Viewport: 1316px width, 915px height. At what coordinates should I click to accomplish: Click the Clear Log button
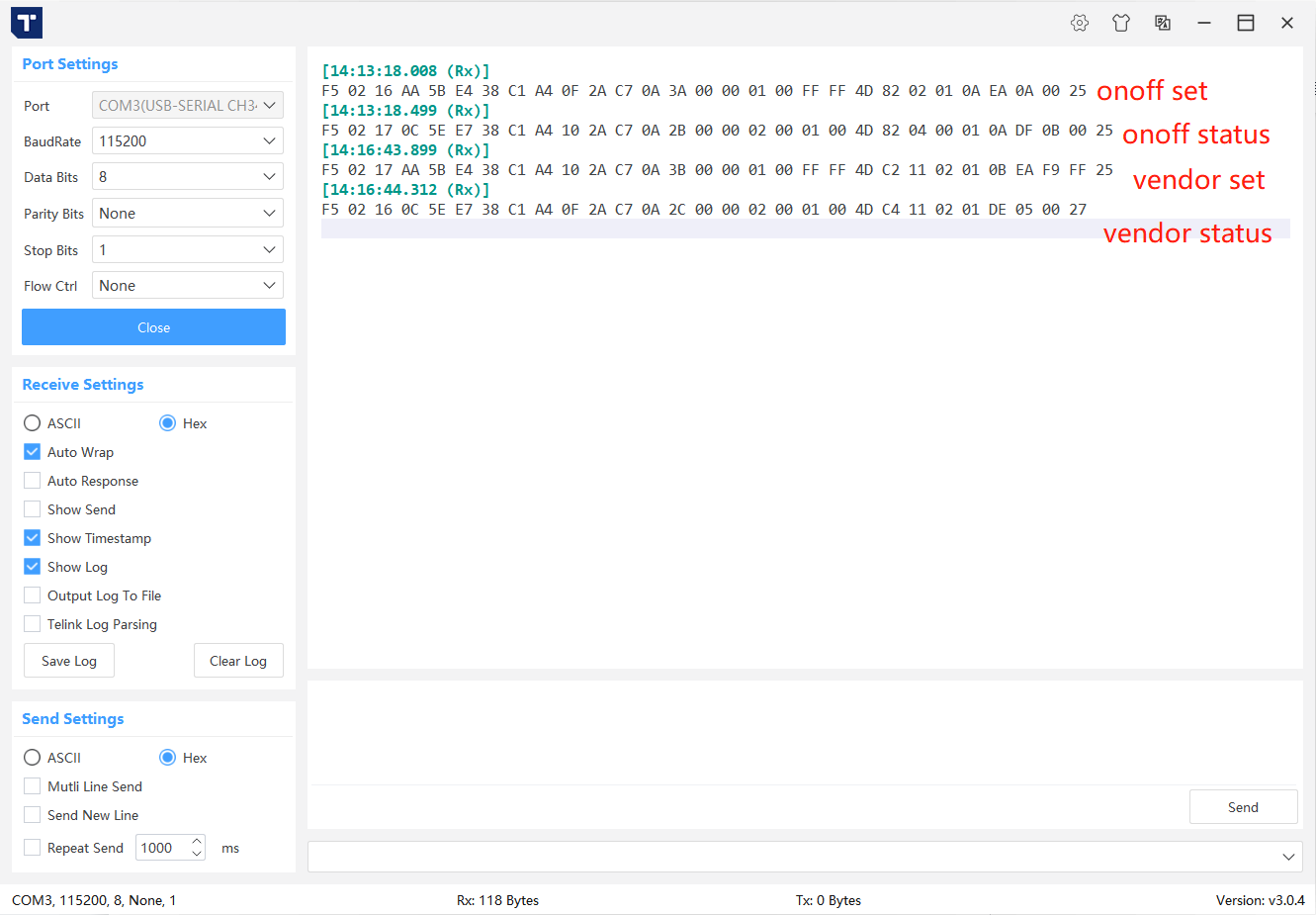238,661
